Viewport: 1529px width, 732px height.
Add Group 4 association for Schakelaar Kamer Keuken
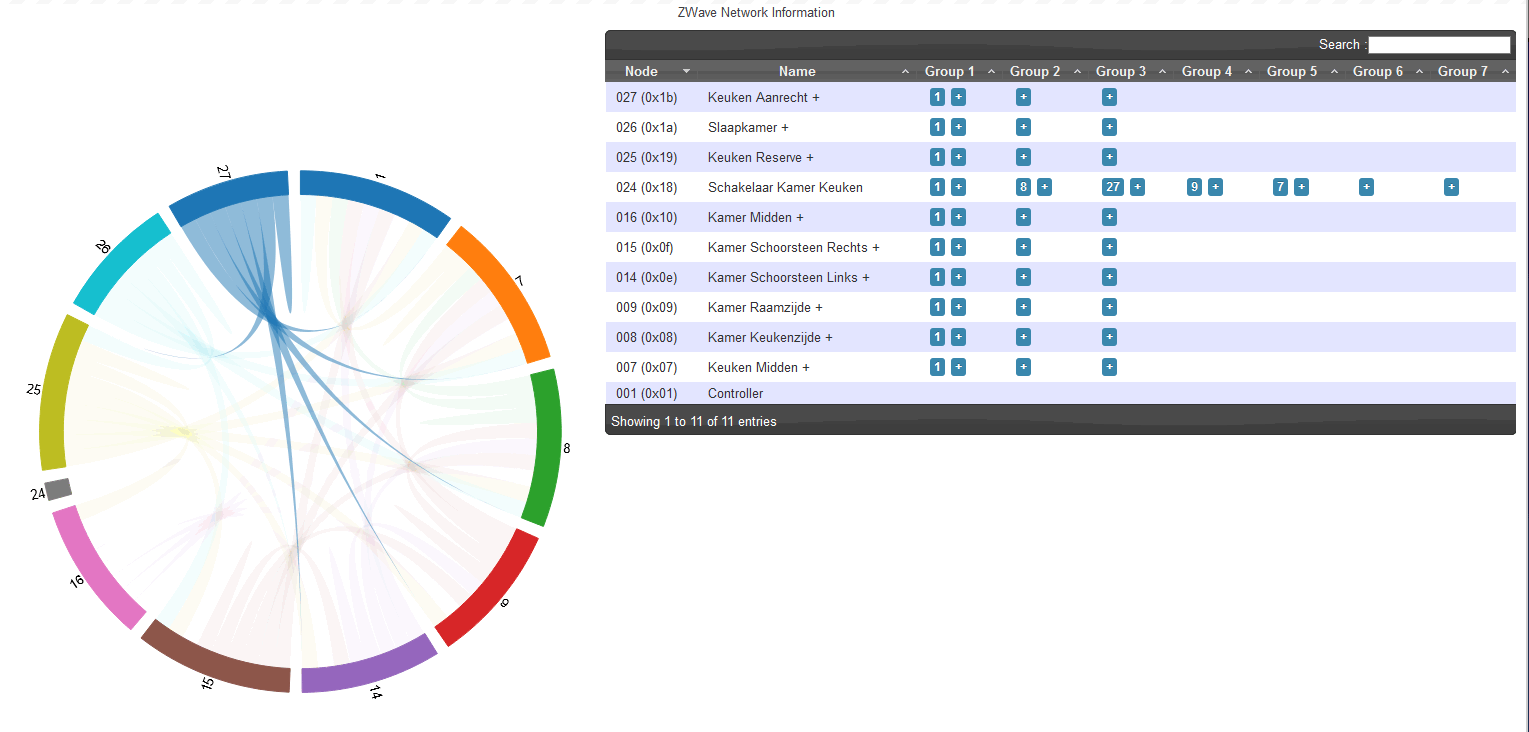pos(1215,187)
